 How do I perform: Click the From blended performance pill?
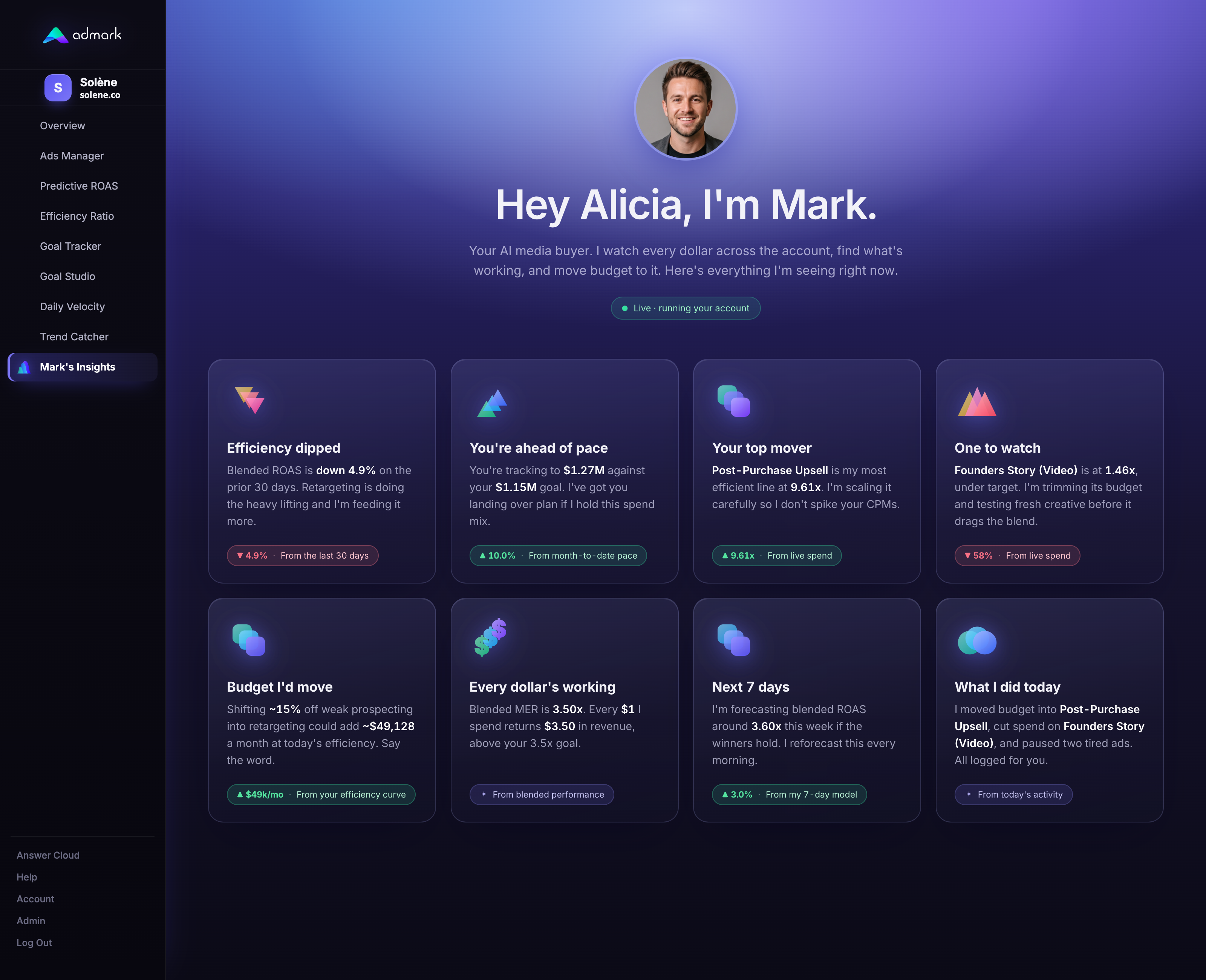(542, 794)
